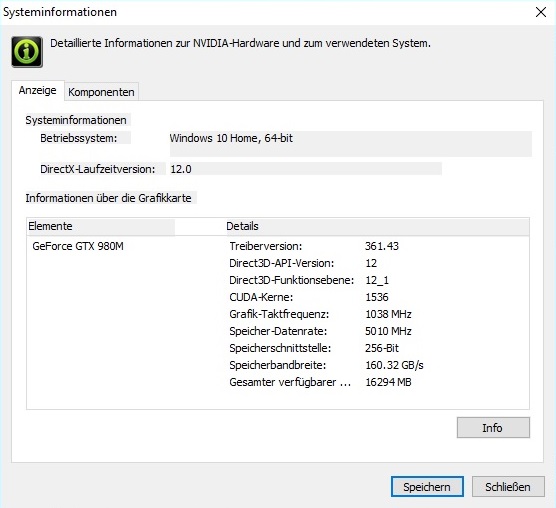Viewport: 556px width, 508px height.
Task: Click the Details column header
Action: tap(378, 226)
